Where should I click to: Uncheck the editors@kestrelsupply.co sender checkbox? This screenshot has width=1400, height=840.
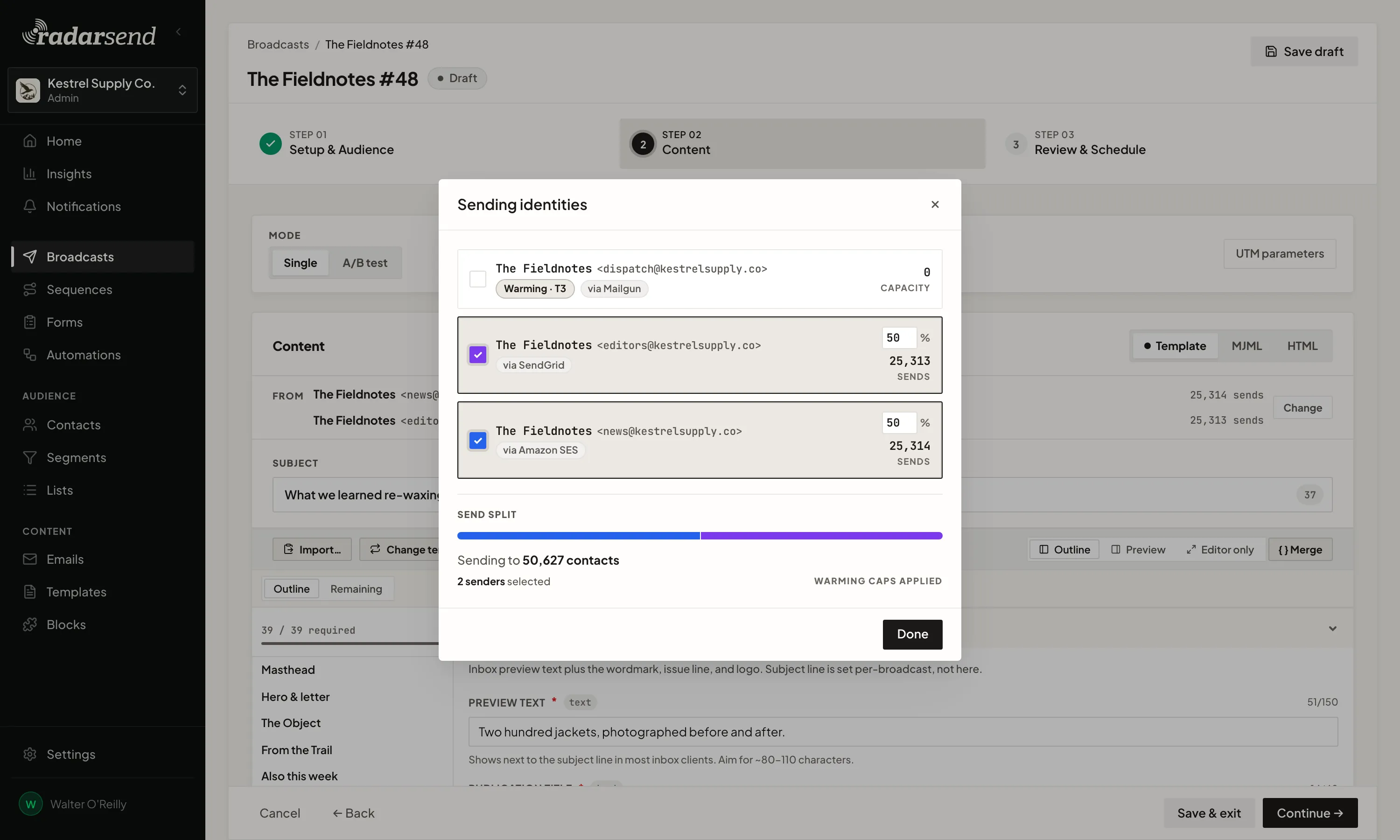pyautogui.click(x=477, y=355)
